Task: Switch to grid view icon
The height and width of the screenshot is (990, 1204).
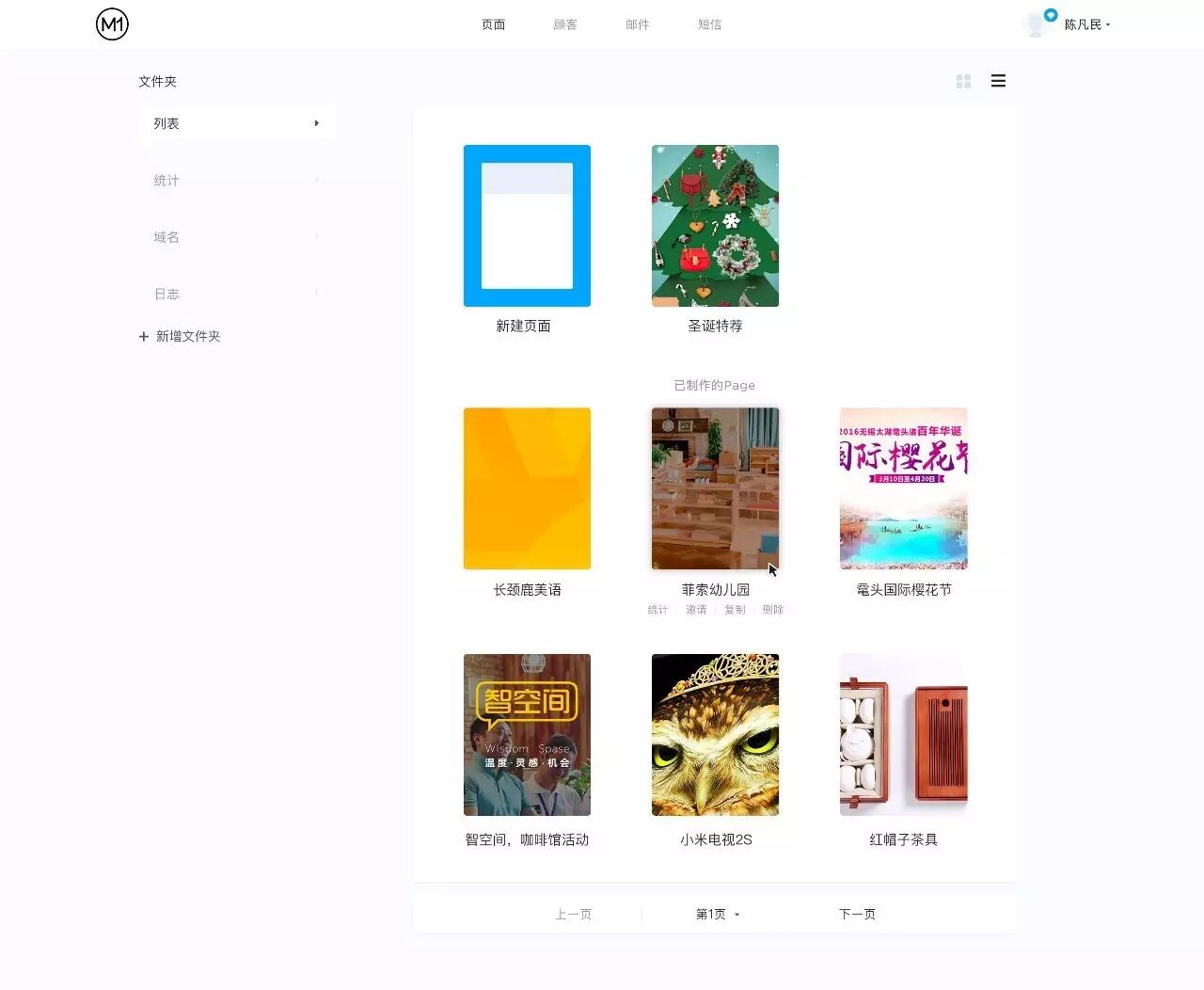Action: [x=963, y=82]
